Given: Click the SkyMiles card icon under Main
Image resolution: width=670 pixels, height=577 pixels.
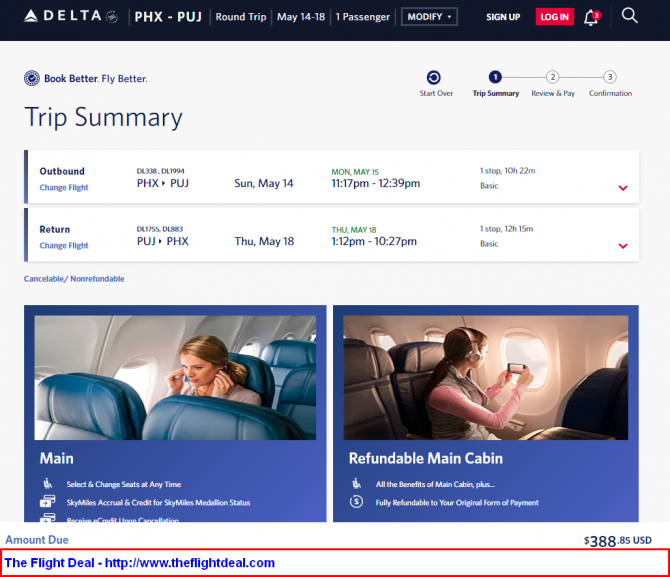Looking at the screenshot, I should (x=47, y=501).
